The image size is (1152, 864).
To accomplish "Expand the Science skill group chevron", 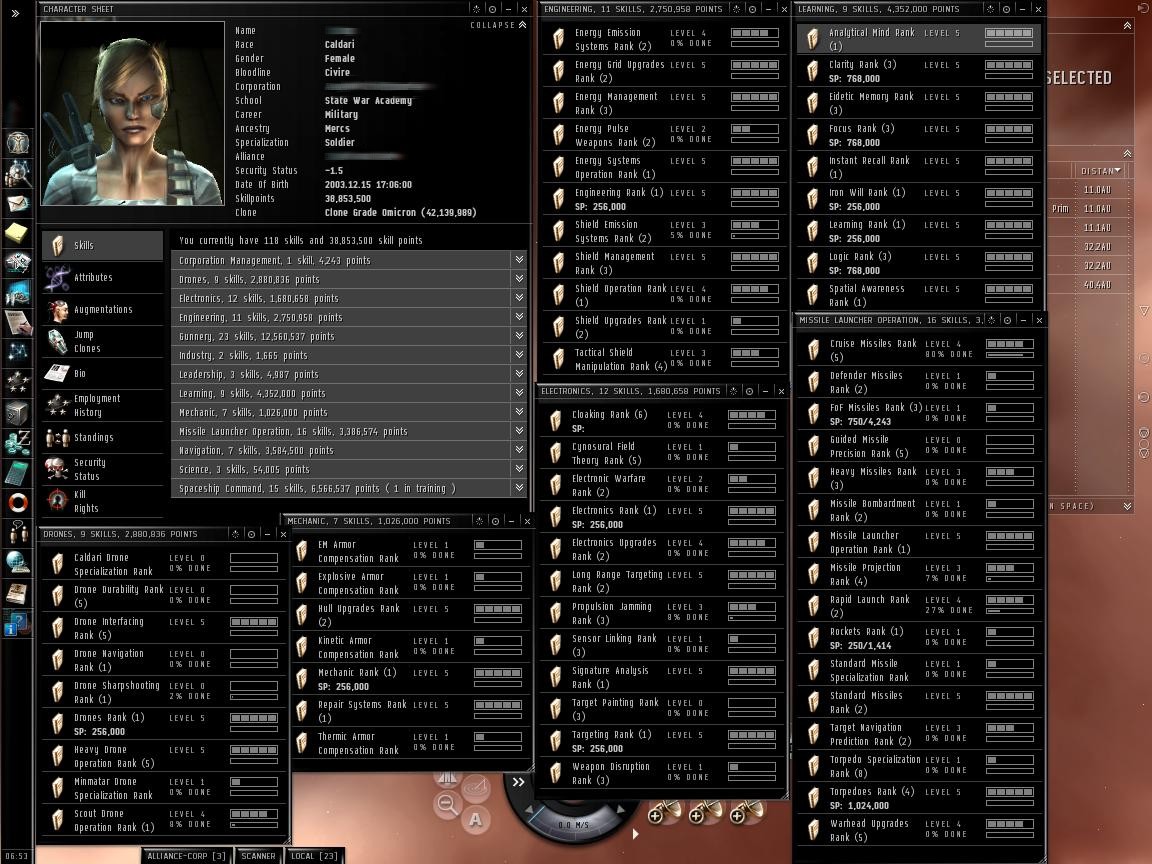I will point(519,469).
